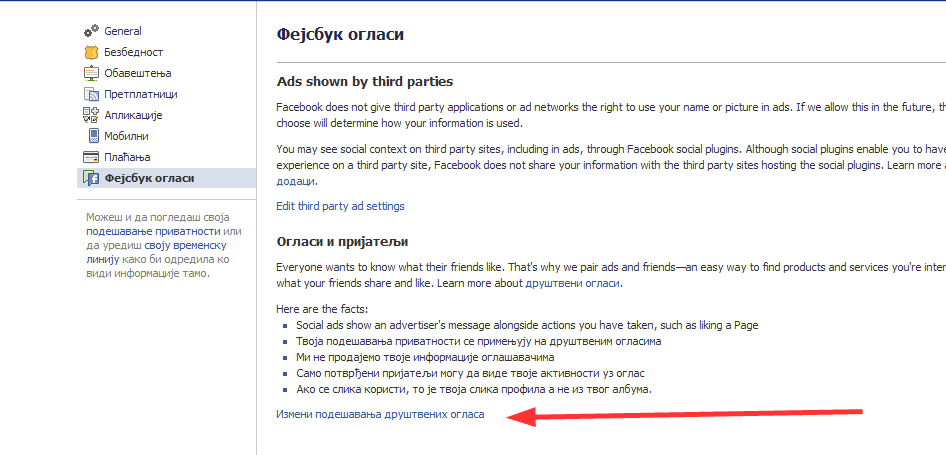The height and width of the screenshot is (455, 946).
Task: Open Edit third party ad settings link
Action: pos(340,206)
